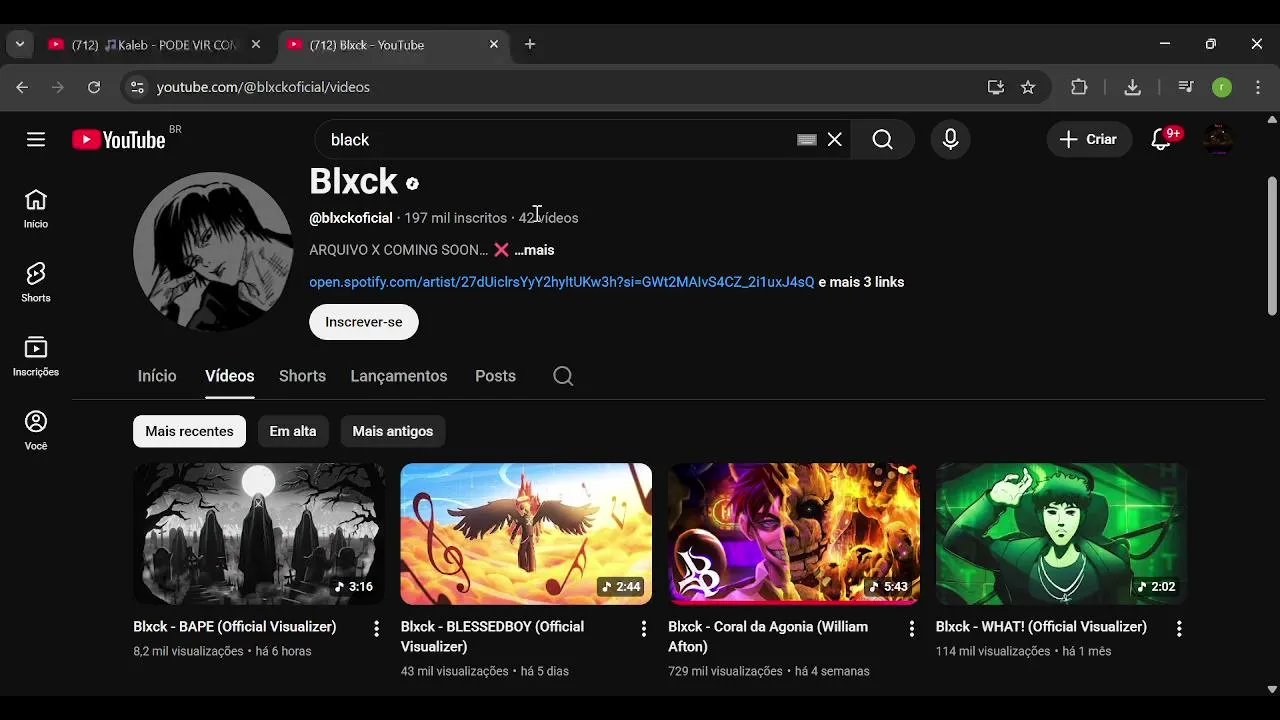Open the channel Início tab

tap(157, 376)
